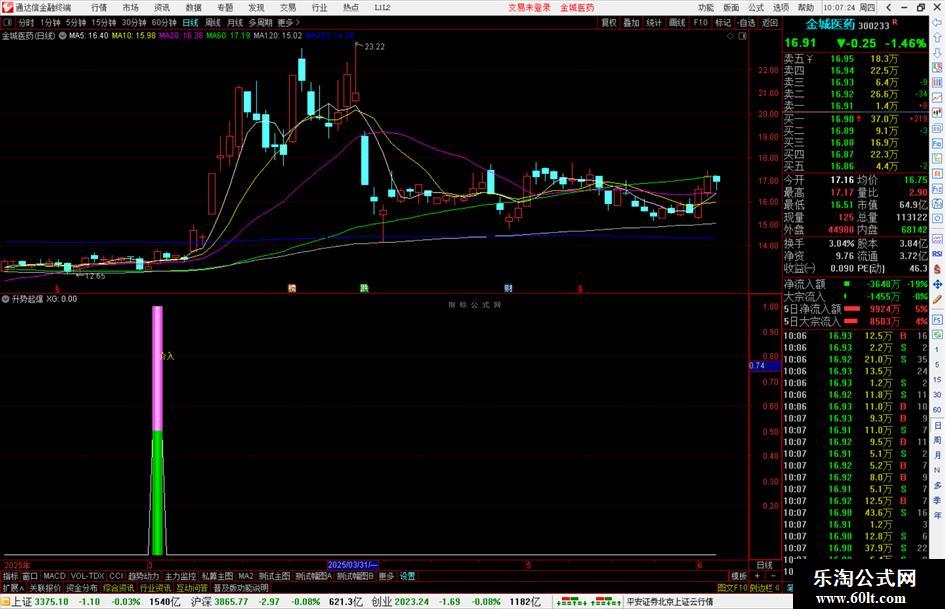Toggle the panel layout icon before 分时
945x609 pixels.
[x=8, y=23]
